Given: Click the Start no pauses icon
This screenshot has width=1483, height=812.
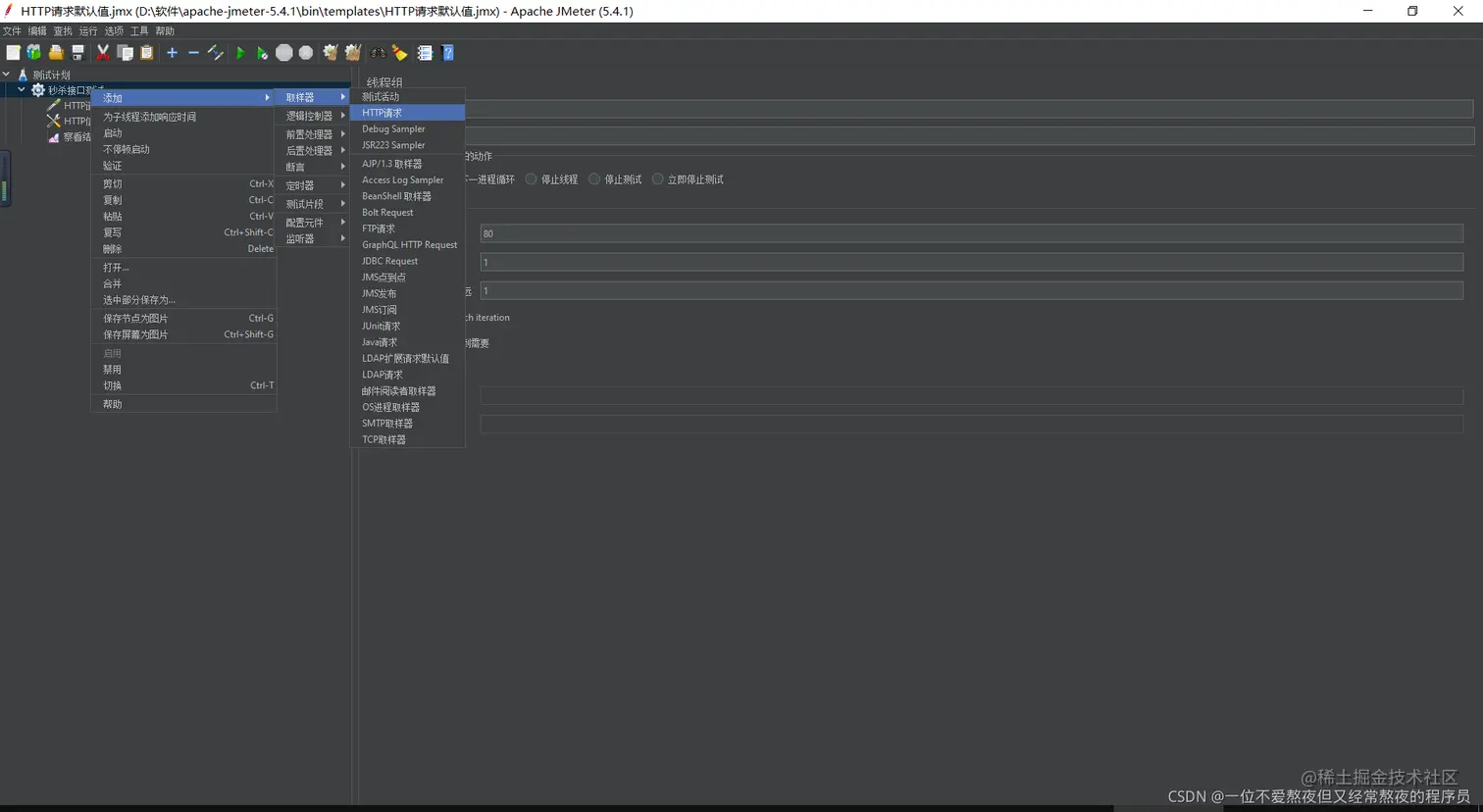Looking at the screenshot, I should (262, 53).
